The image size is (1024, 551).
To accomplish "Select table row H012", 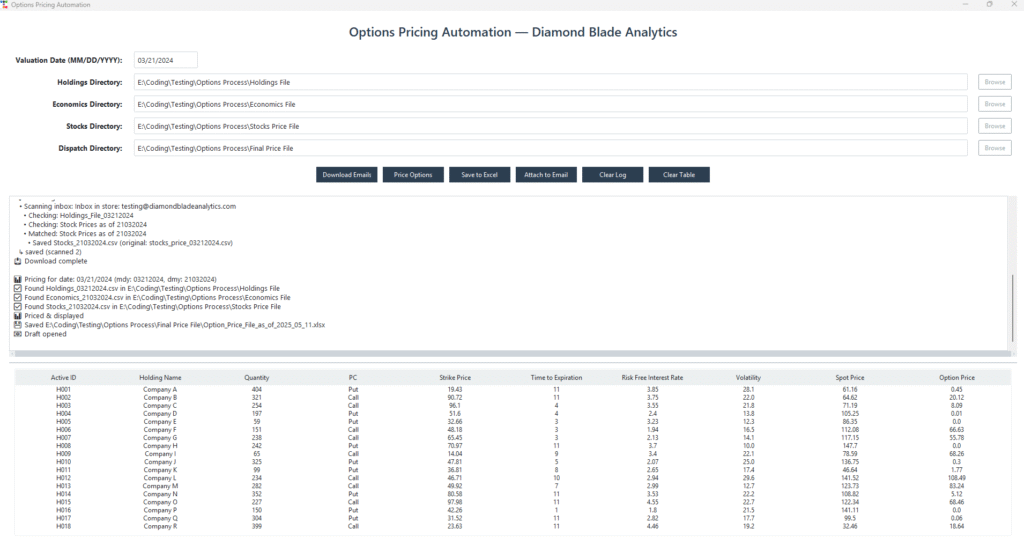I will pos(512,478).
